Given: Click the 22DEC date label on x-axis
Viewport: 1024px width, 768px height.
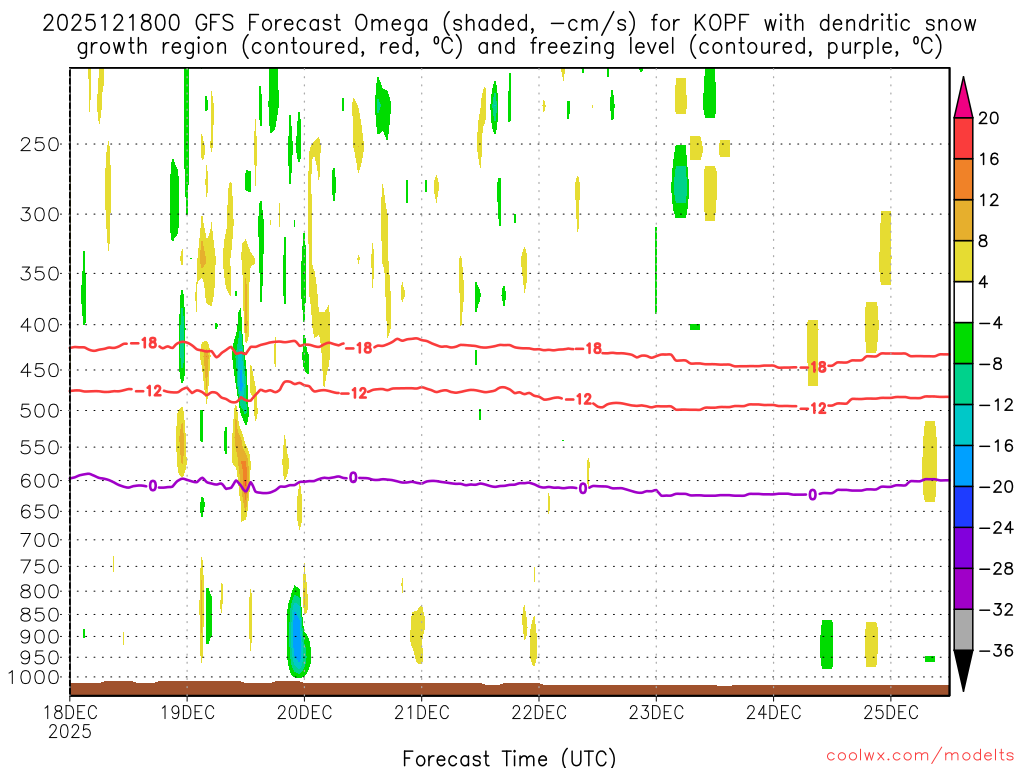Looking at the screenshot, I should click(539, 712).
